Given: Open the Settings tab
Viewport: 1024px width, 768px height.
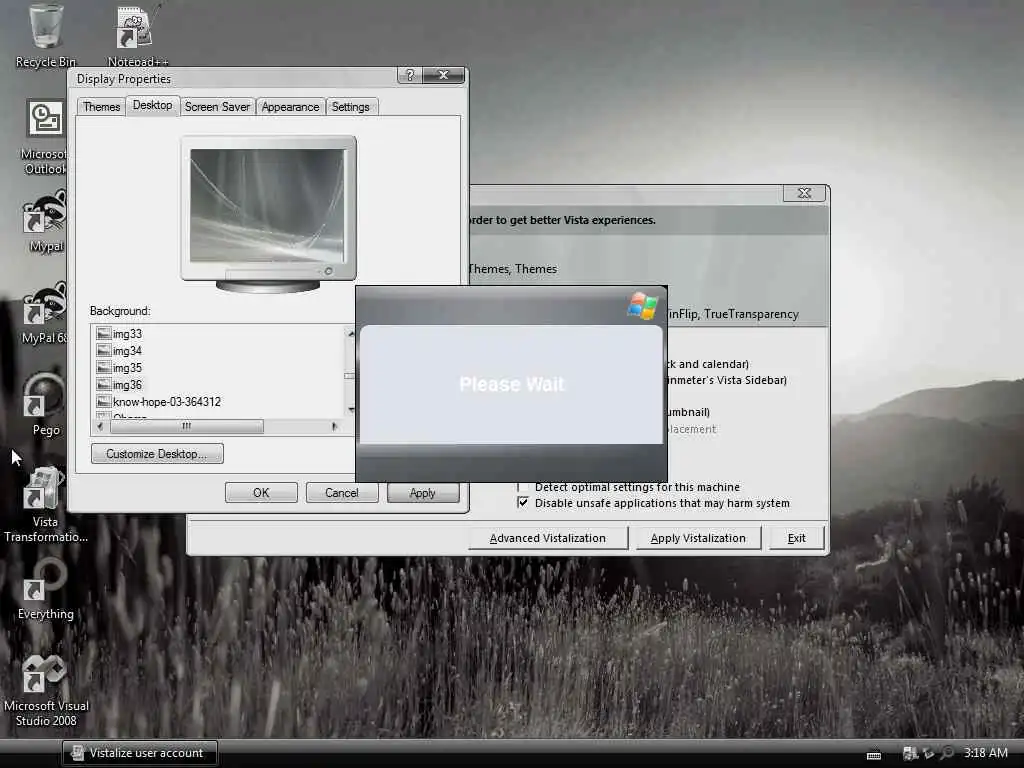Looking at the screenshot, I should [x=351, y=106].
